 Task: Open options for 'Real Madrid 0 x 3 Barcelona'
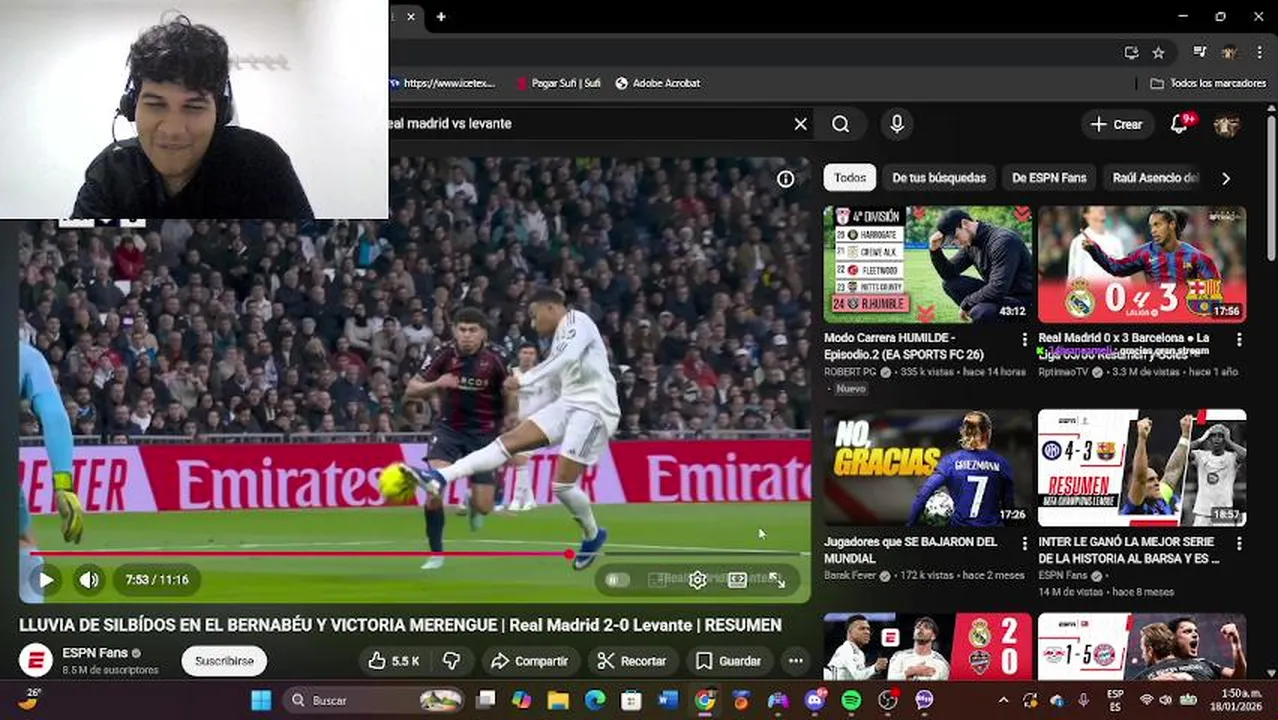(x=1239, y=340)
